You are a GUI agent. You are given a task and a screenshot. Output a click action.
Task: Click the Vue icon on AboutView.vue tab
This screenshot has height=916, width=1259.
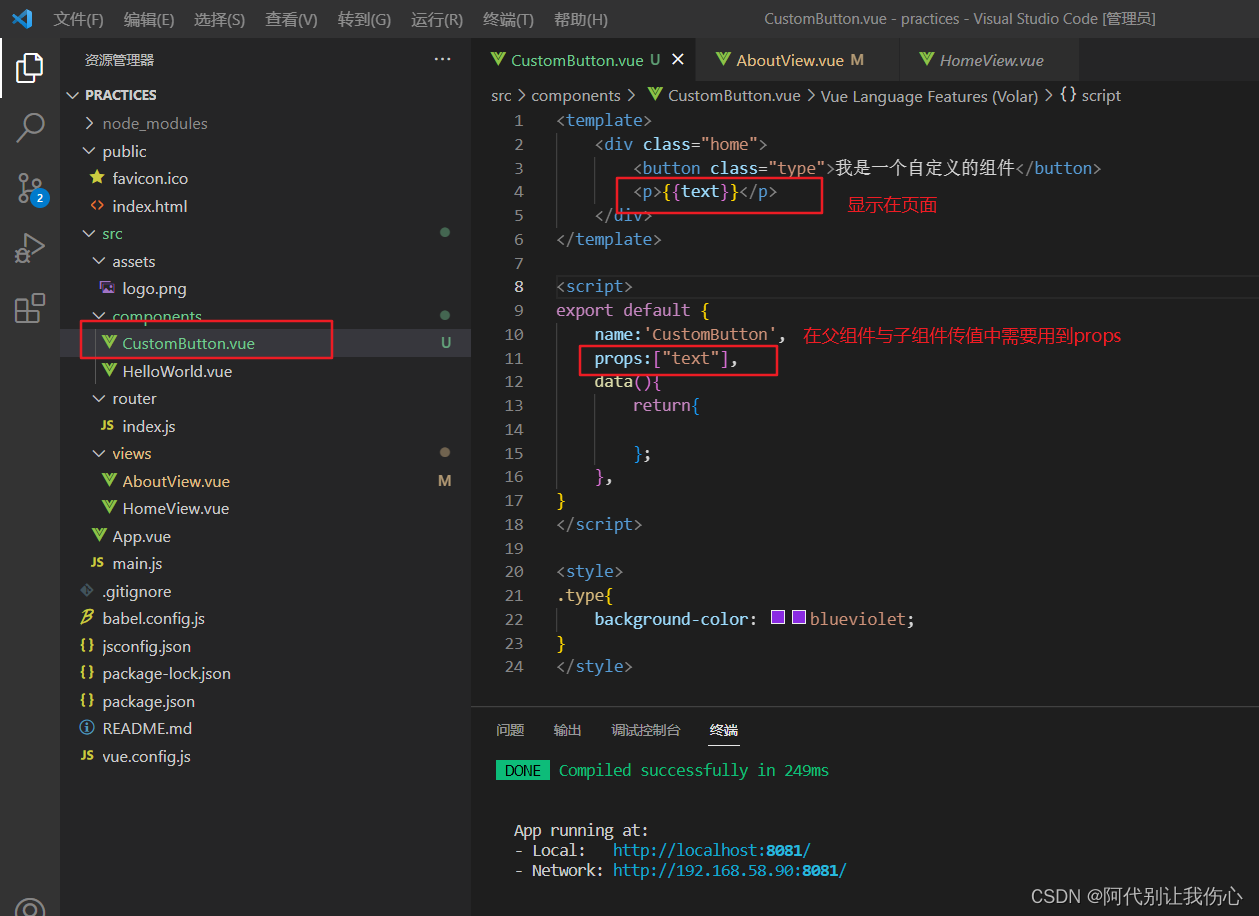point(723,60)
